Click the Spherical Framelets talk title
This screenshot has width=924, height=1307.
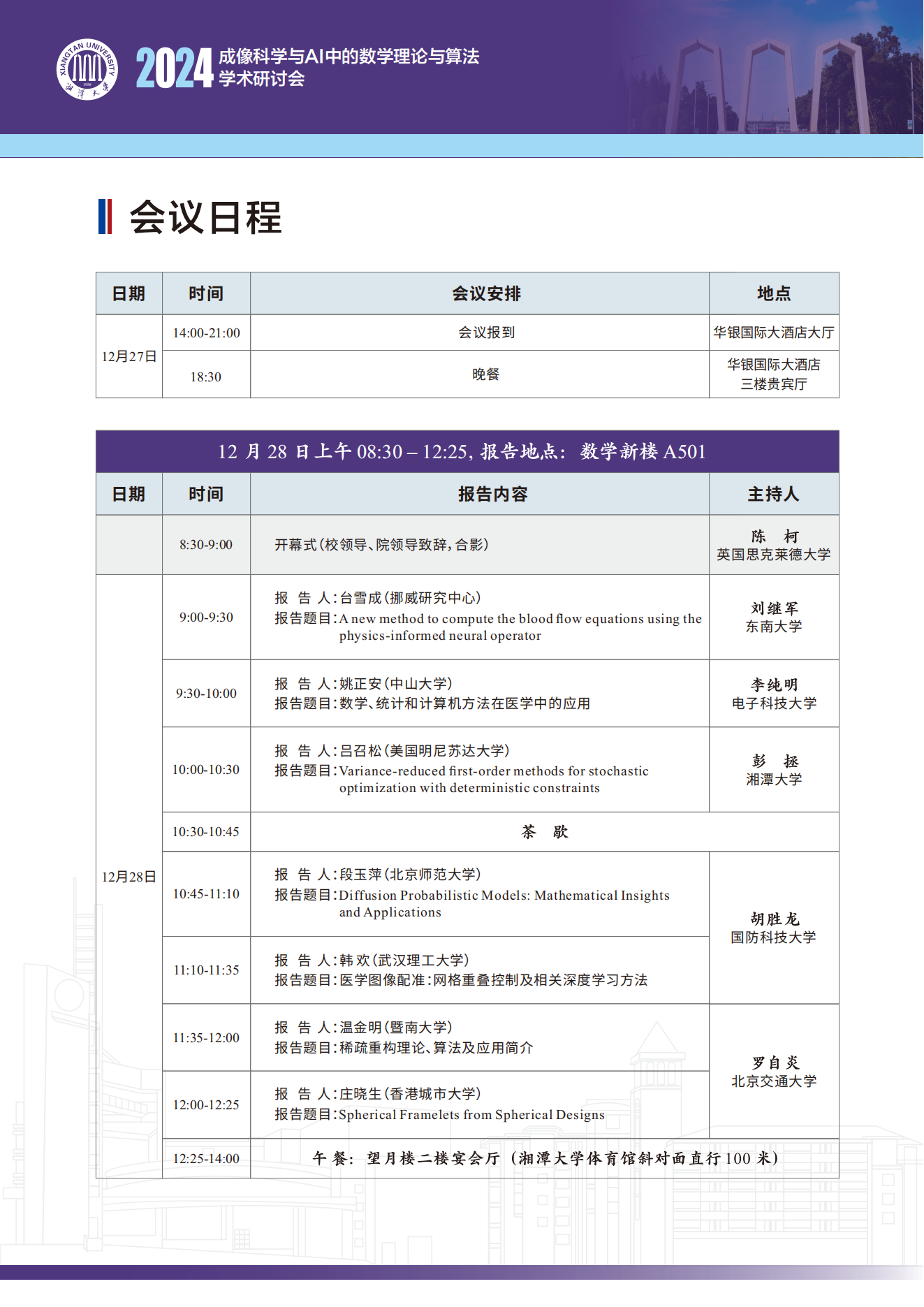pos(471,1115)
